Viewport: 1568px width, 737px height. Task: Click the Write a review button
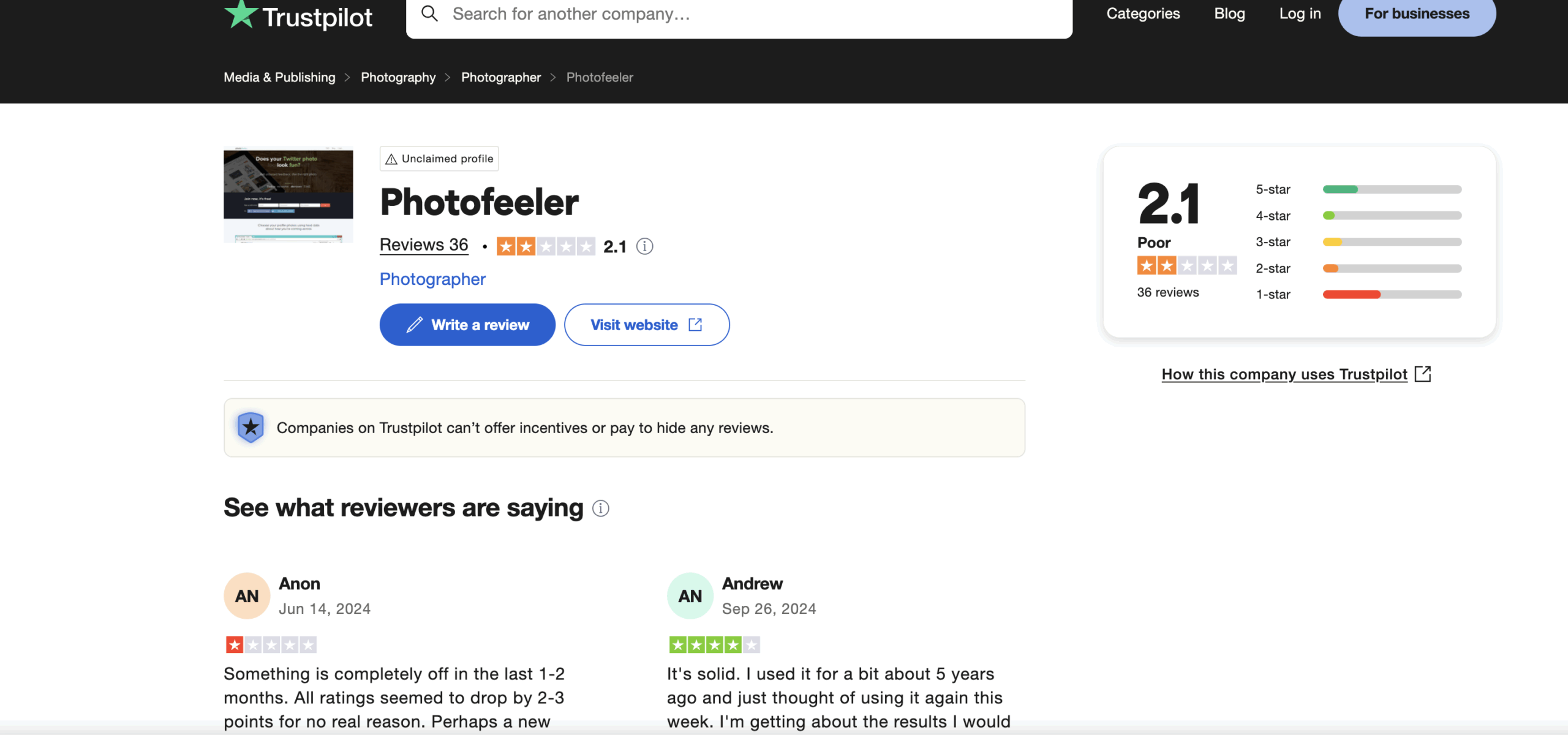click(x=467, y=325)
